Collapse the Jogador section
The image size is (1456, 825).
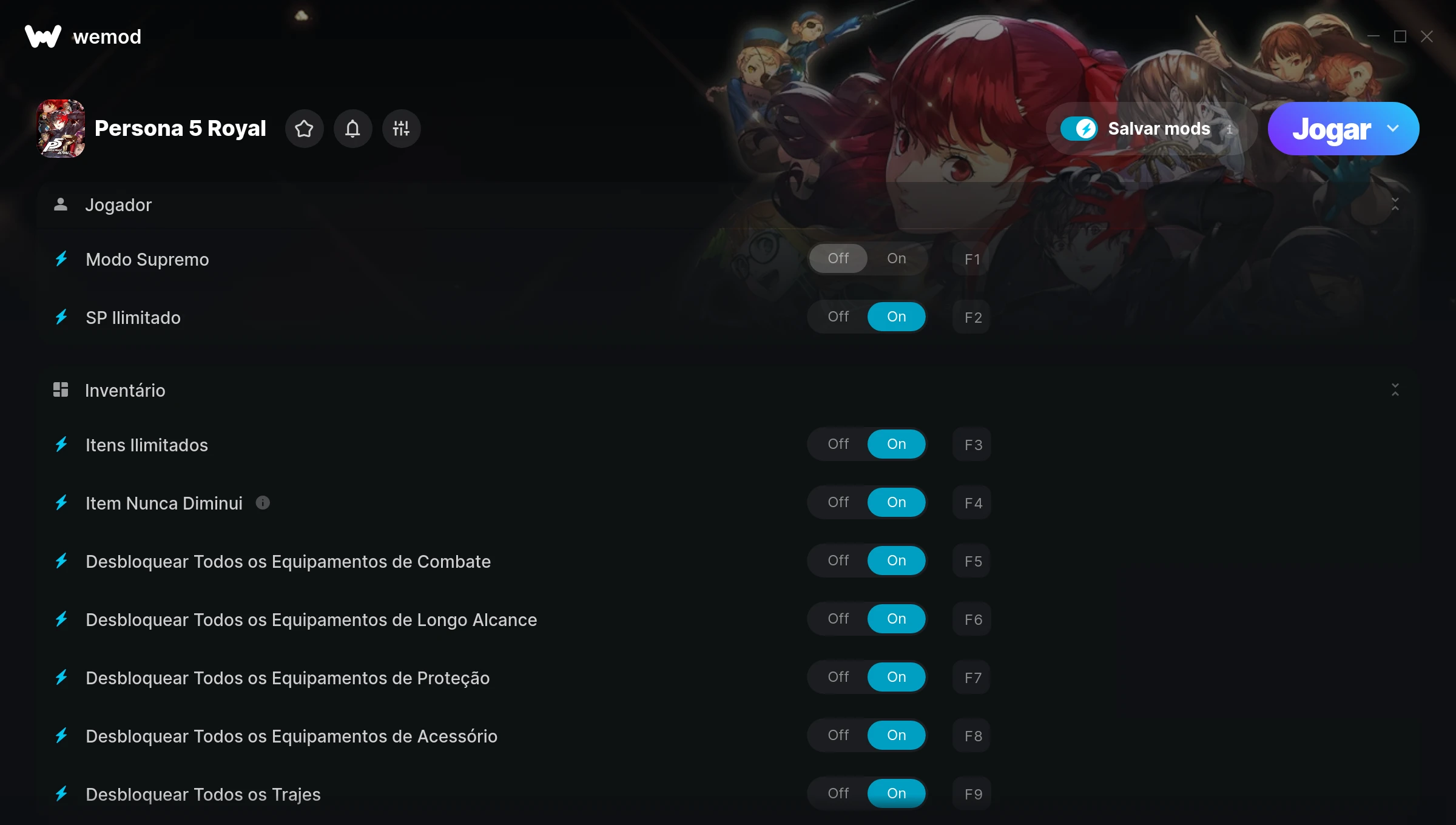pos(1395,204)
